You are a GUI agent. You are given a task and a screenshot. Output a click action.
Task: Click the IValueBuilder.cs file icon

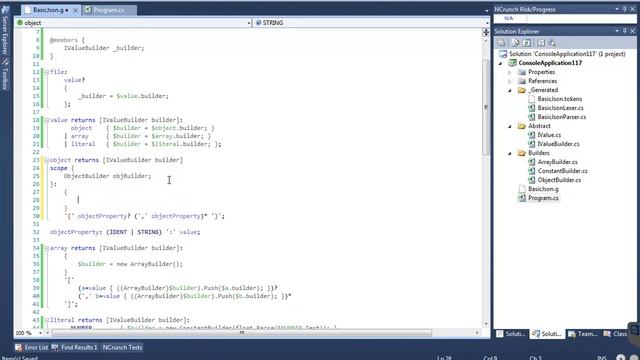pos(531,144)
